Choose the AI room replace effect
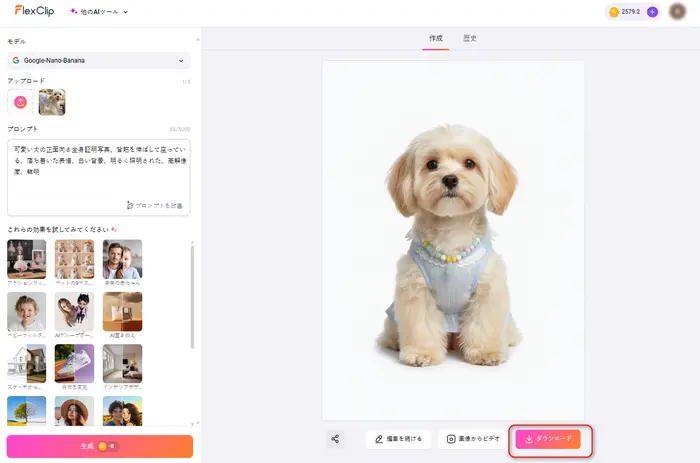Screen dimensions: 700x463 click(x=122, y=312)
